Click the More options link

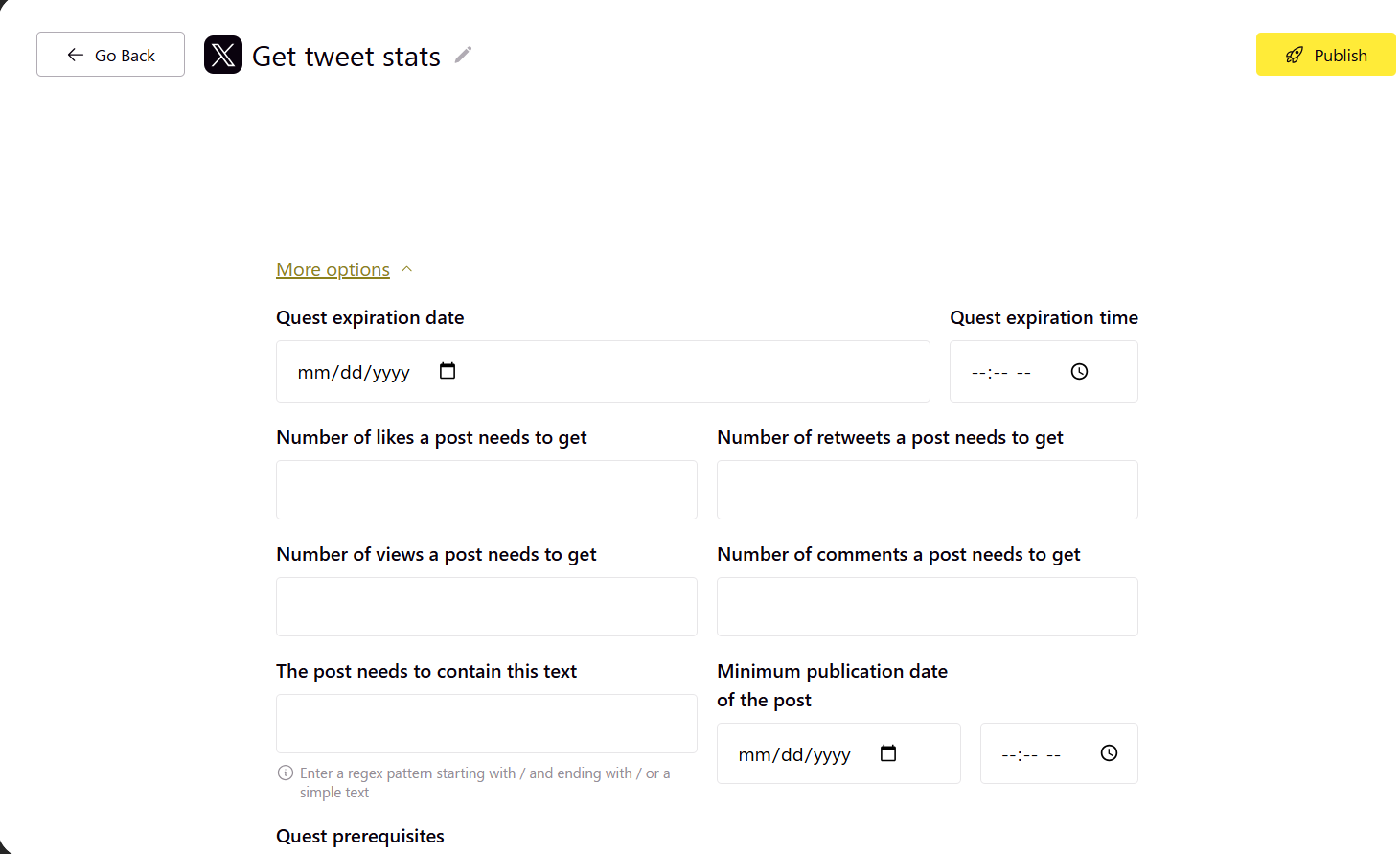[x=333, y=269]
